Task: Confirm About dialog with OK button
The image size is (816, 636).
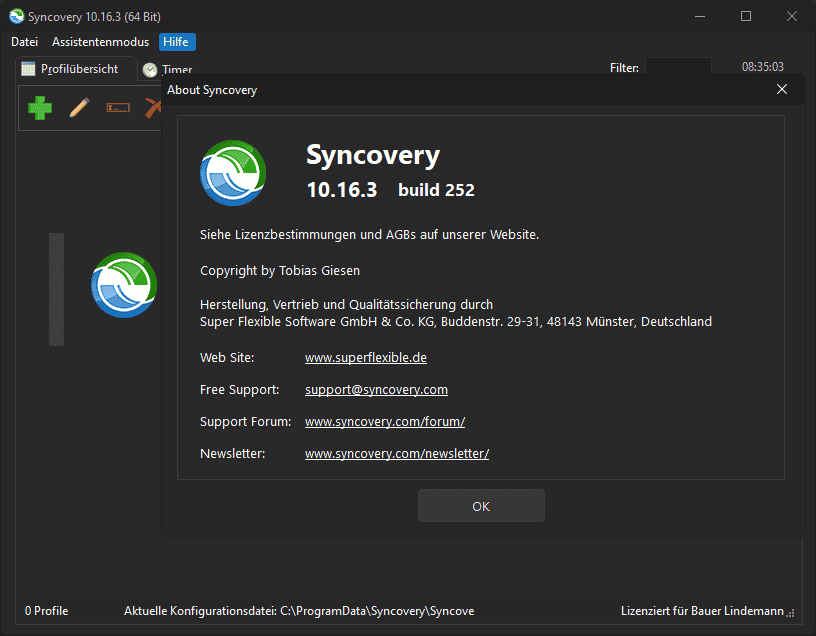Action: click(481, 506)
